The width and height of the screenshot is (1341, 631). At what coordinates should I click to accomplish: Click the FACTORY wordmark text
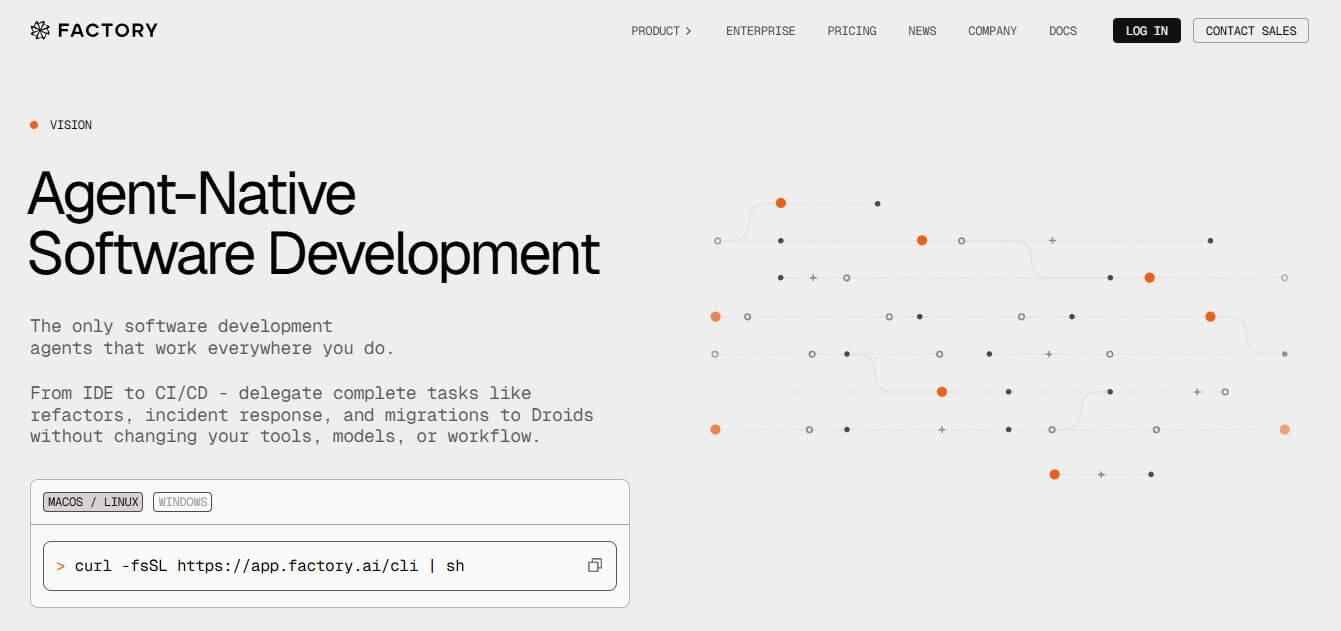[108, 30]
